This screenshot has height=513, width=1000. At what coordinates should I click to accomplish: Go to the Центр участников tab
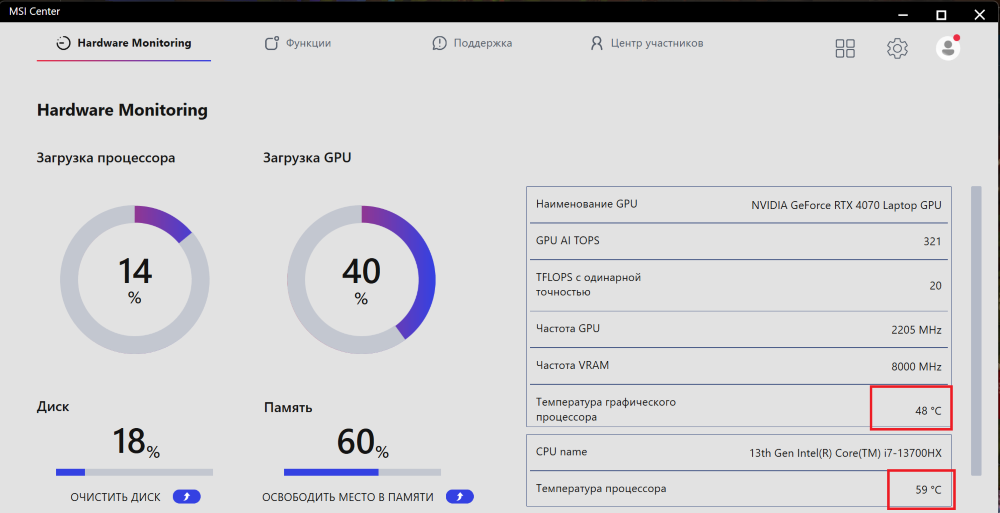coord(647,43)
